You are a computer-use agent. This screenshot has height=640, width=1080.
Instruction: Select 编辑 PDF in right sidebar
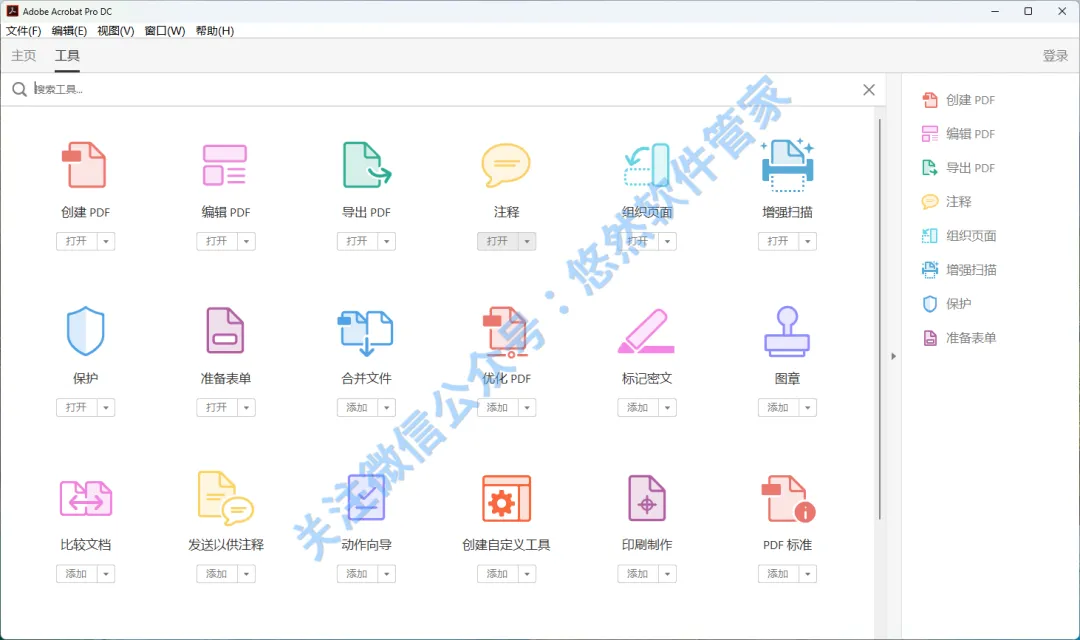click(958, 134)
